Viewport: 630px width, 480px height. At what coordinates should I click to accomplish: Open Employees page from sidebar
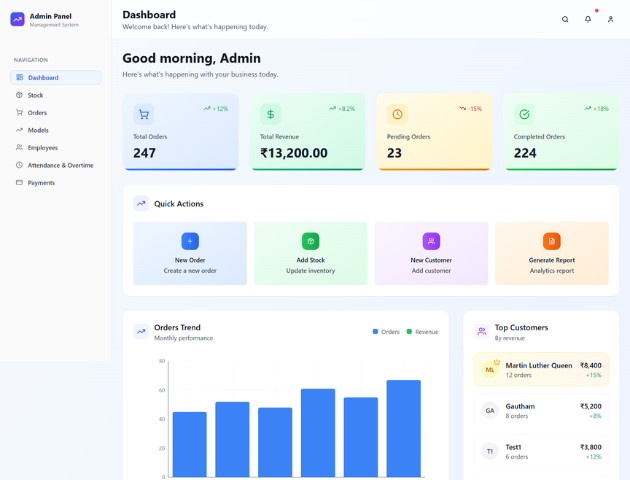pos(56,147)
